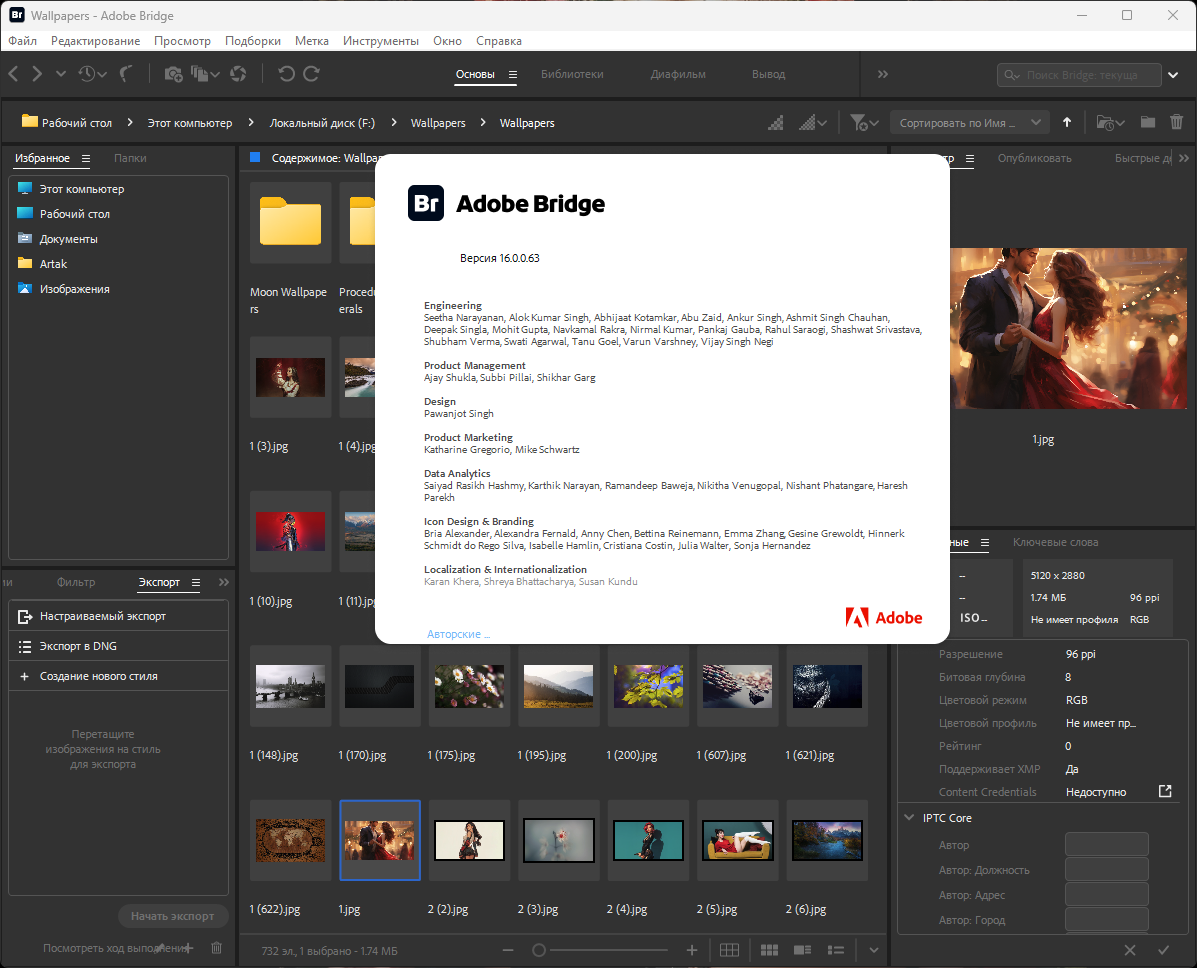
Task: Select Настраиваемый экспорт preset
Action: [x=118, y=616]
